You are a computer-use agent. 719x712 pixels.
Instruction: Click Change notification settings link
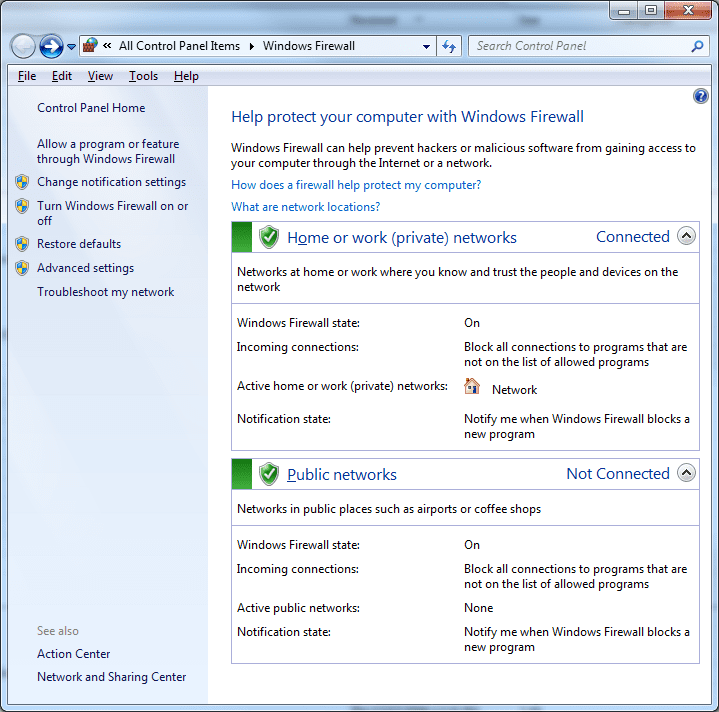(x=111, y=182)
